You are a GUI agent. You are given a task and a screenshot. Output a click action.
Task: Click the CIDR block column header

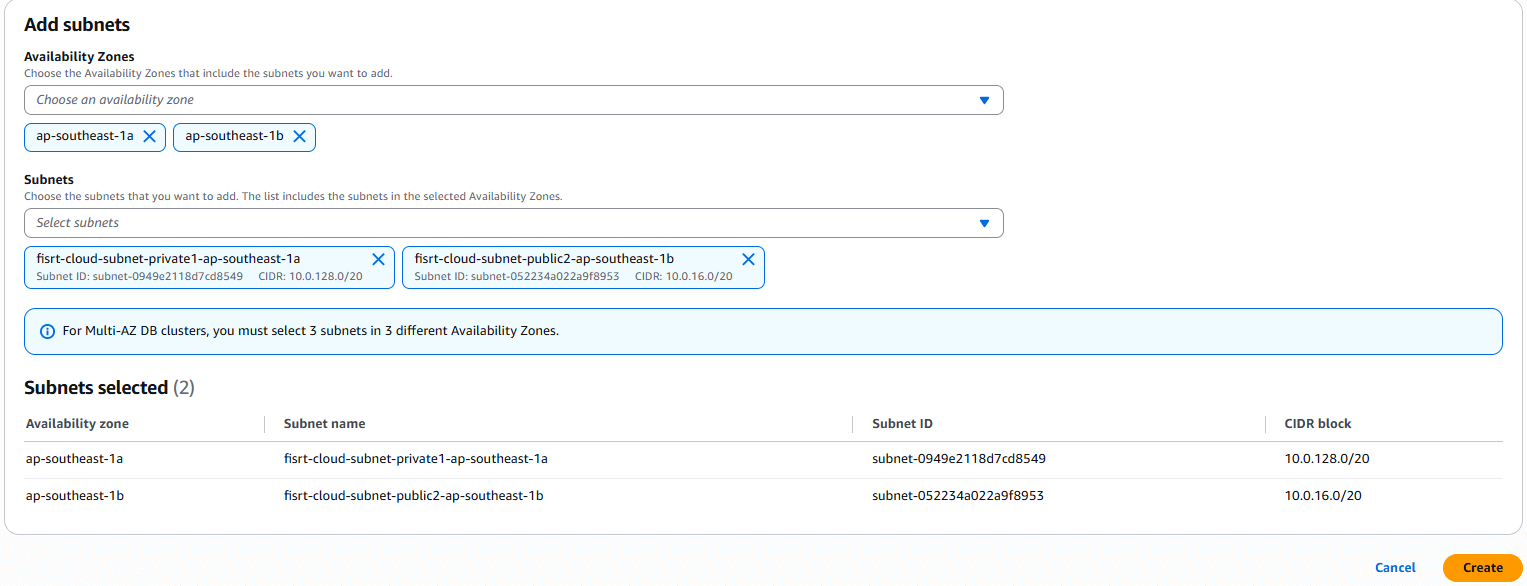click(x=1318, y=423)
